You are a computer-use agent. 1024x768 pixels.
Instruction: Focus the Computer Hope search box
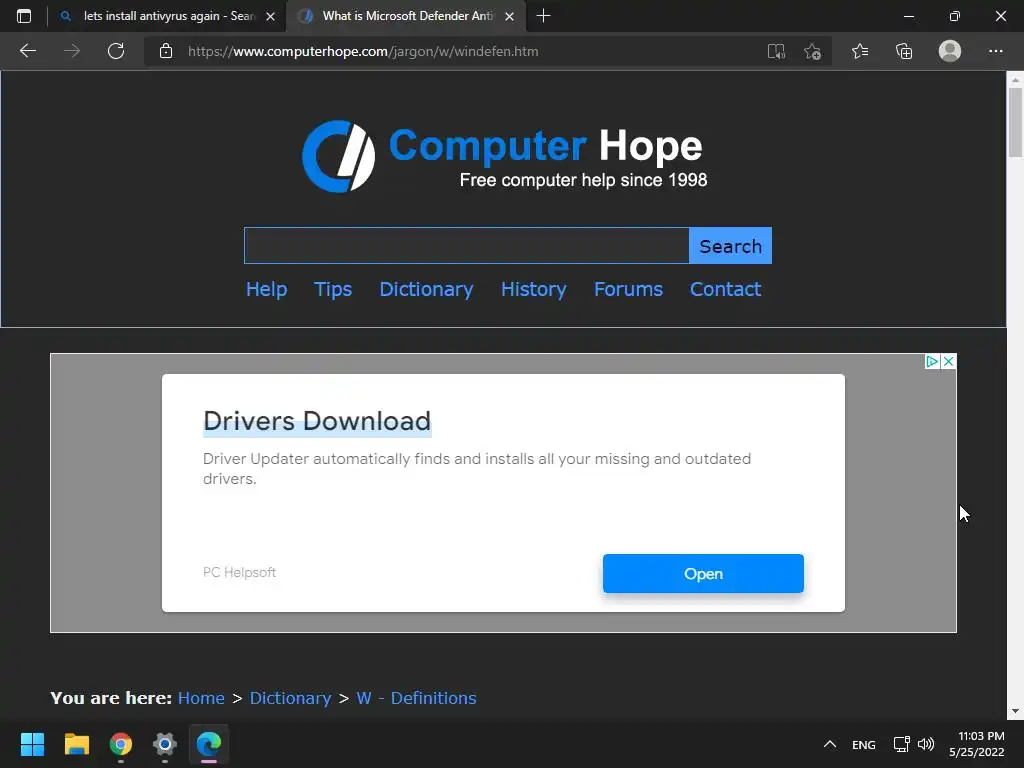(466, 246)
